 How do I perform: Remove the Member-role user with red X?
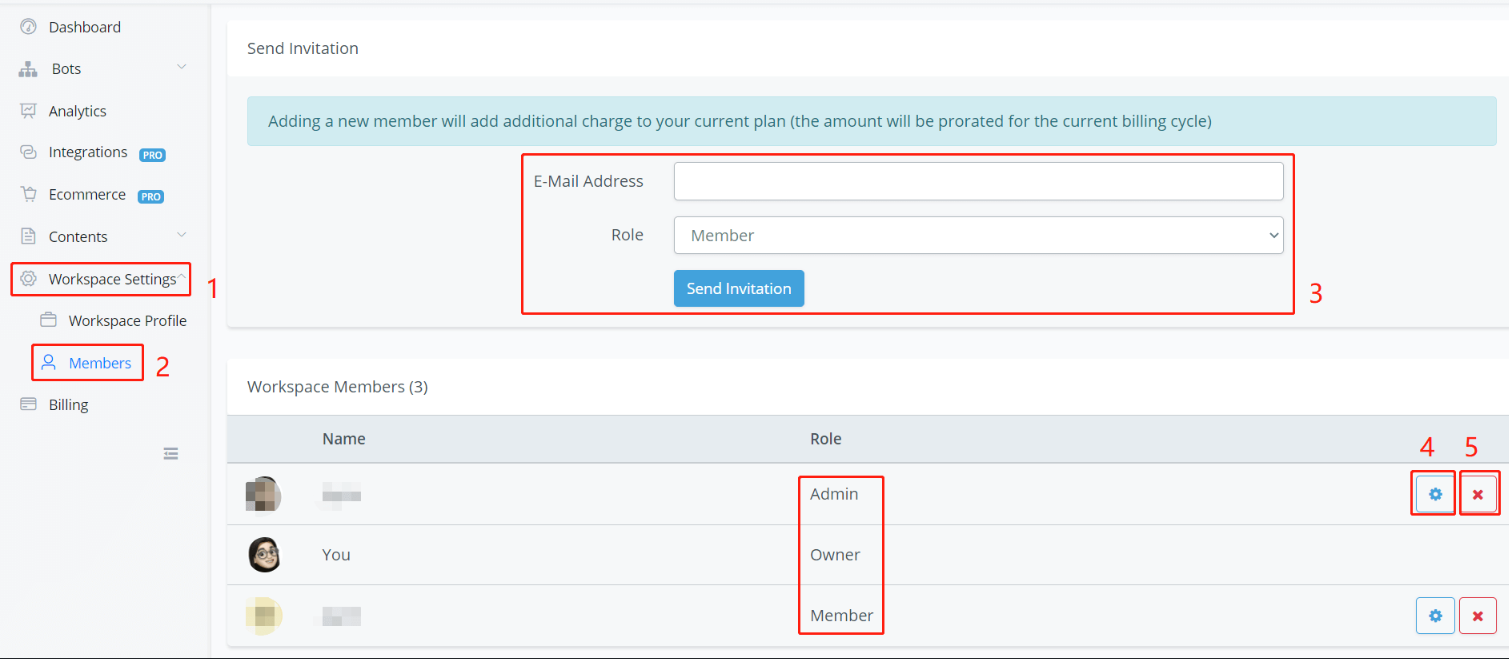1478,616
